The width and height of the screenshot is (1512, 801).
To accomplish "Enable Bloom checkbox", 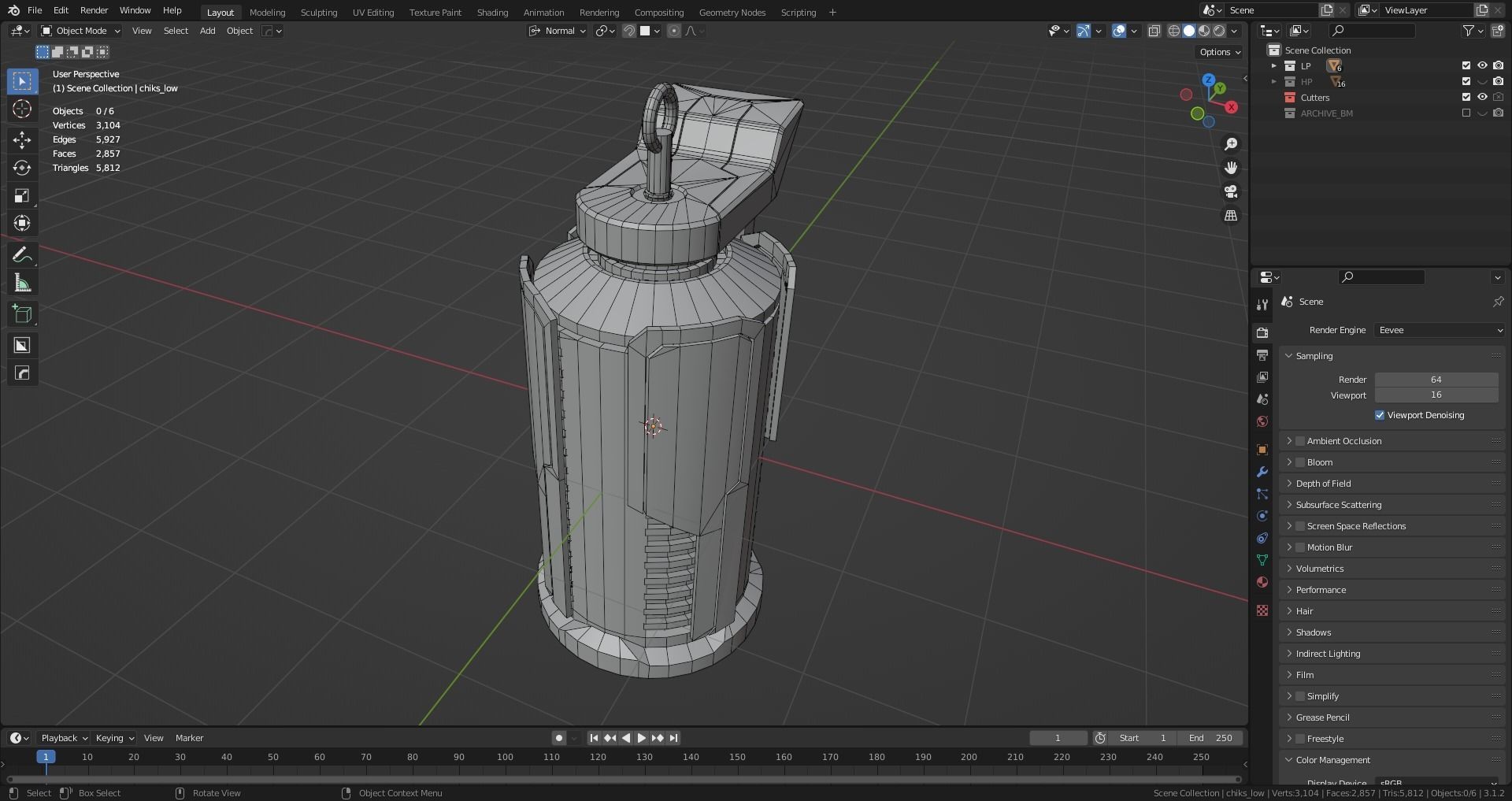I will [1300, 462].
